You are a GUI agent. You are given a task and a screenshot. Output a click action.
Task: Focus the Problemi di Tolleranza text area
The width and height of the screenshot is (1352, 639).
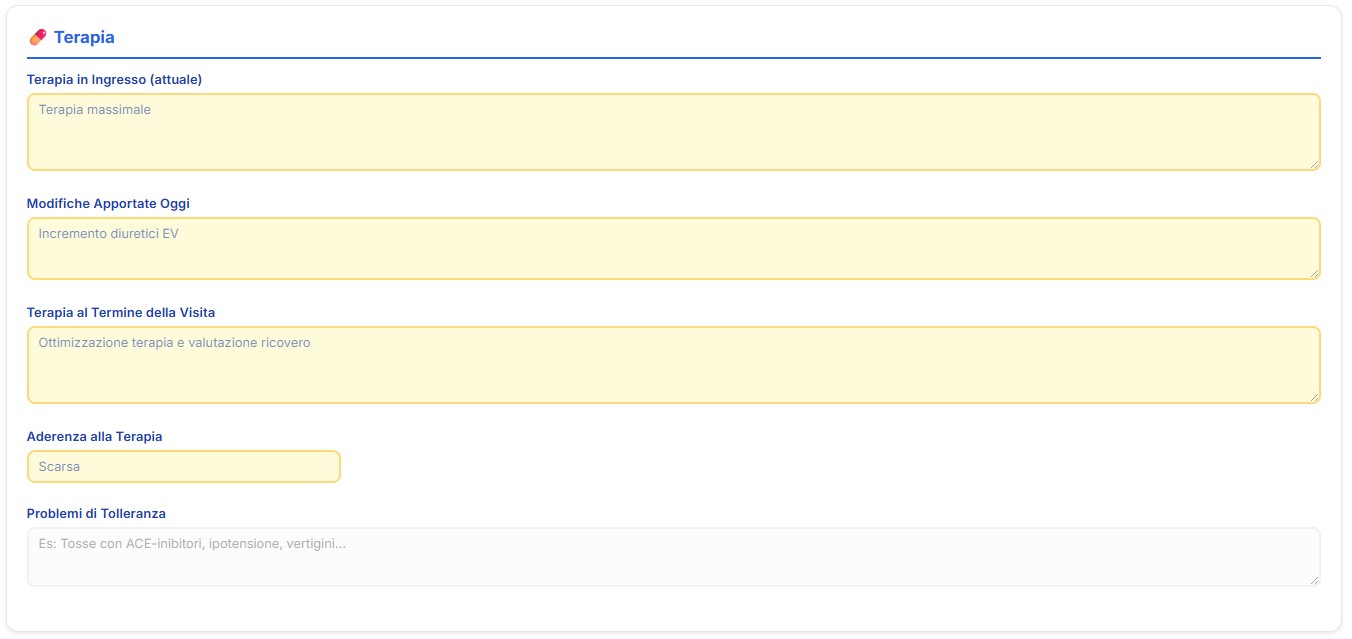point(673,556)
